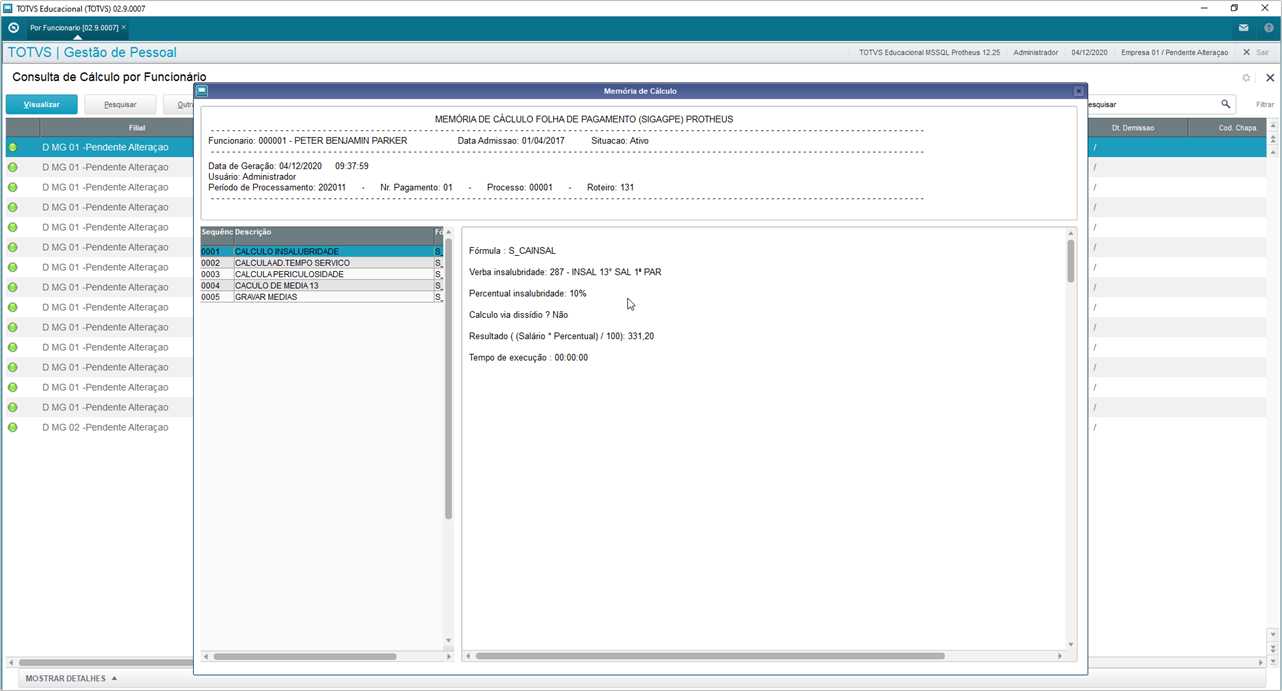The height and width of the screenshot is (691, 1282).
Task: Click the formula details pane vertical scrollbar
Action: pos(1071,260)
